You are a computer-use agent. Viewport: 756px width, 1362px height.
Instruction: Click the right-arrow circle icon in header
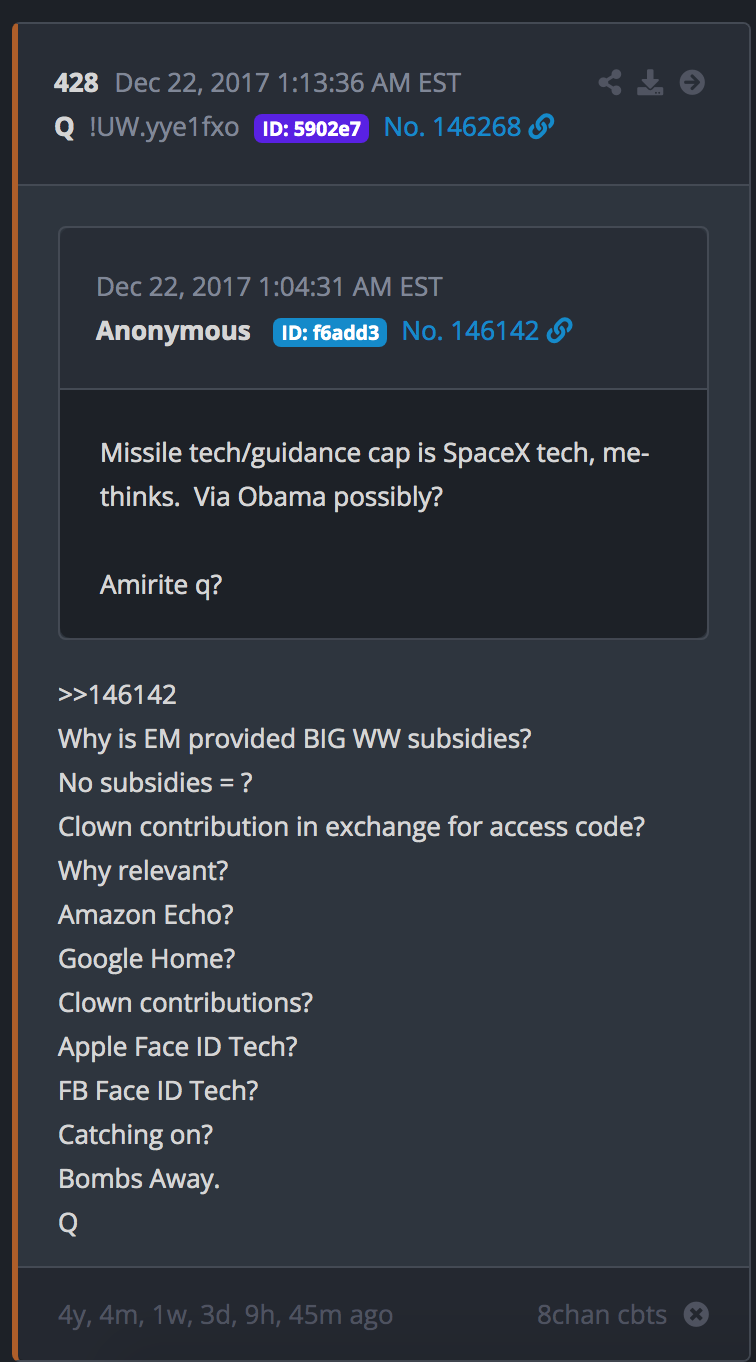click(x=692, y=83)
